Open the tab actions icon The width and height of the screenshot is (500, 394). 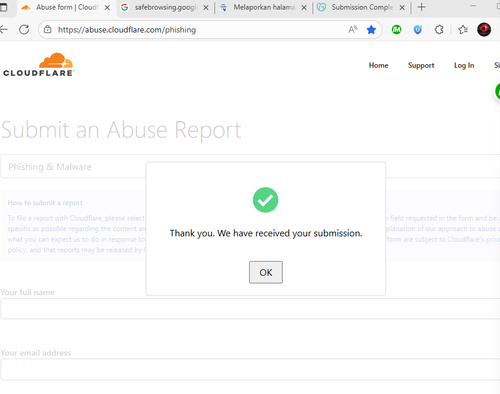(3, 7)
